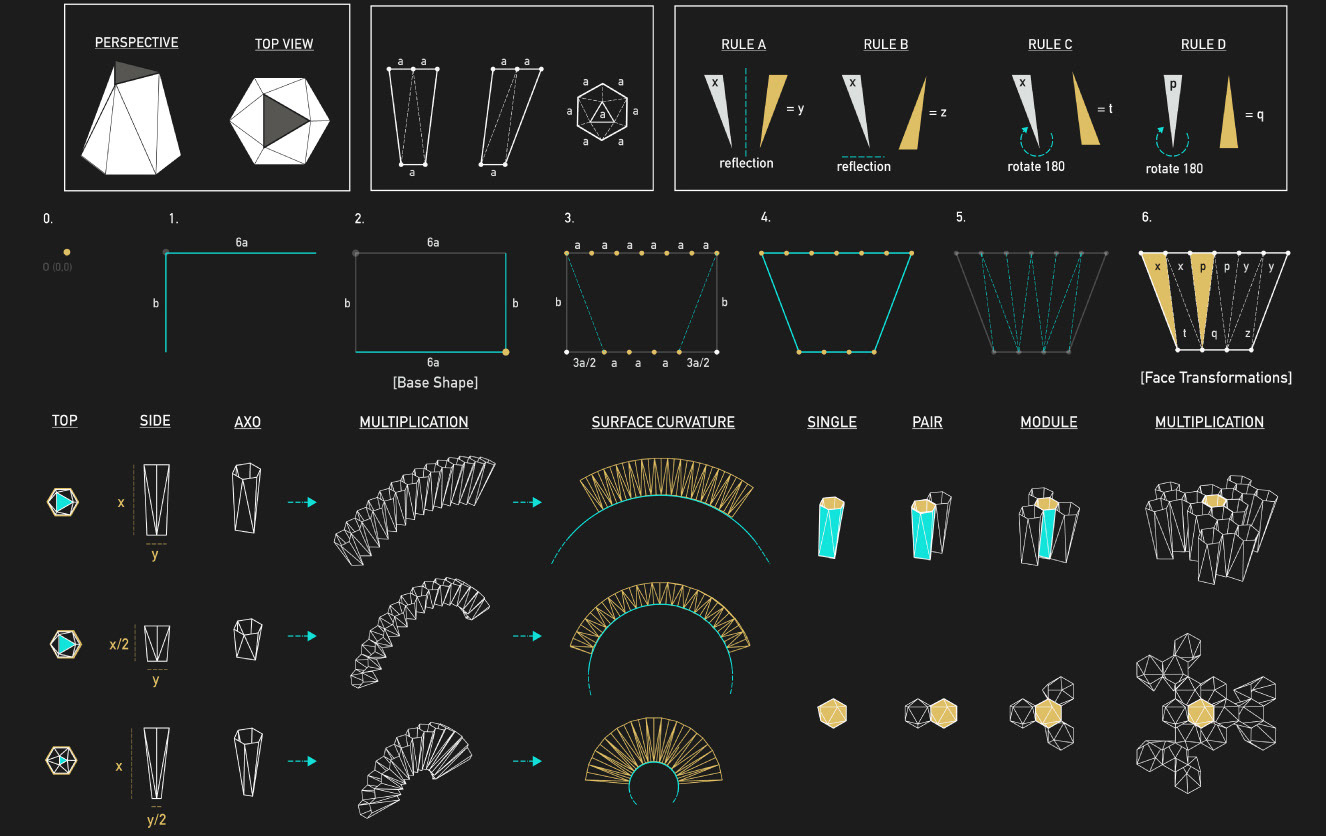Click the AXO column heading
This screenshot has width=1326, height=836.
point(247,422)
